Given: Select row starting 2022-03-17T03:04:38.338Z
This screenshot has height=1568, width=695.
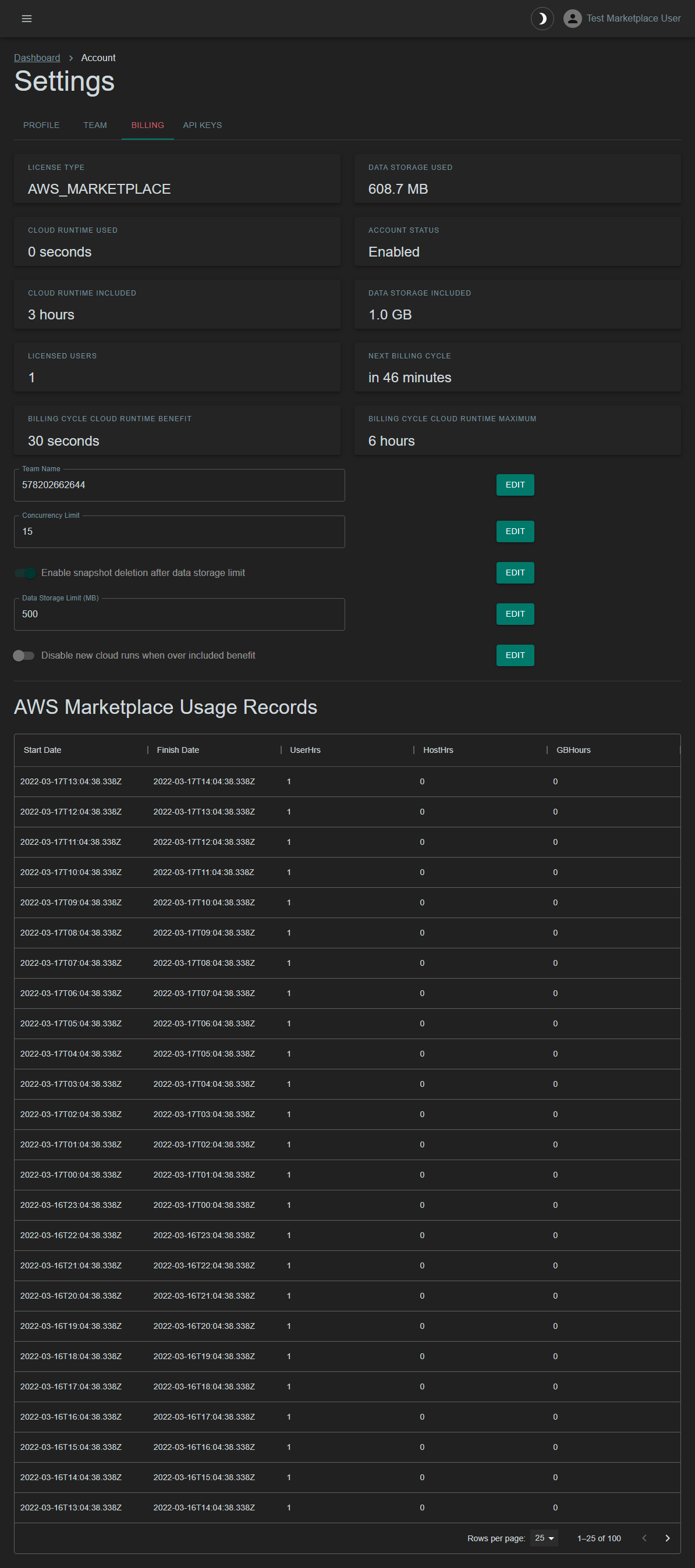Looking at the screenshot, I should pyautogui.click(x=347, y=1084).
